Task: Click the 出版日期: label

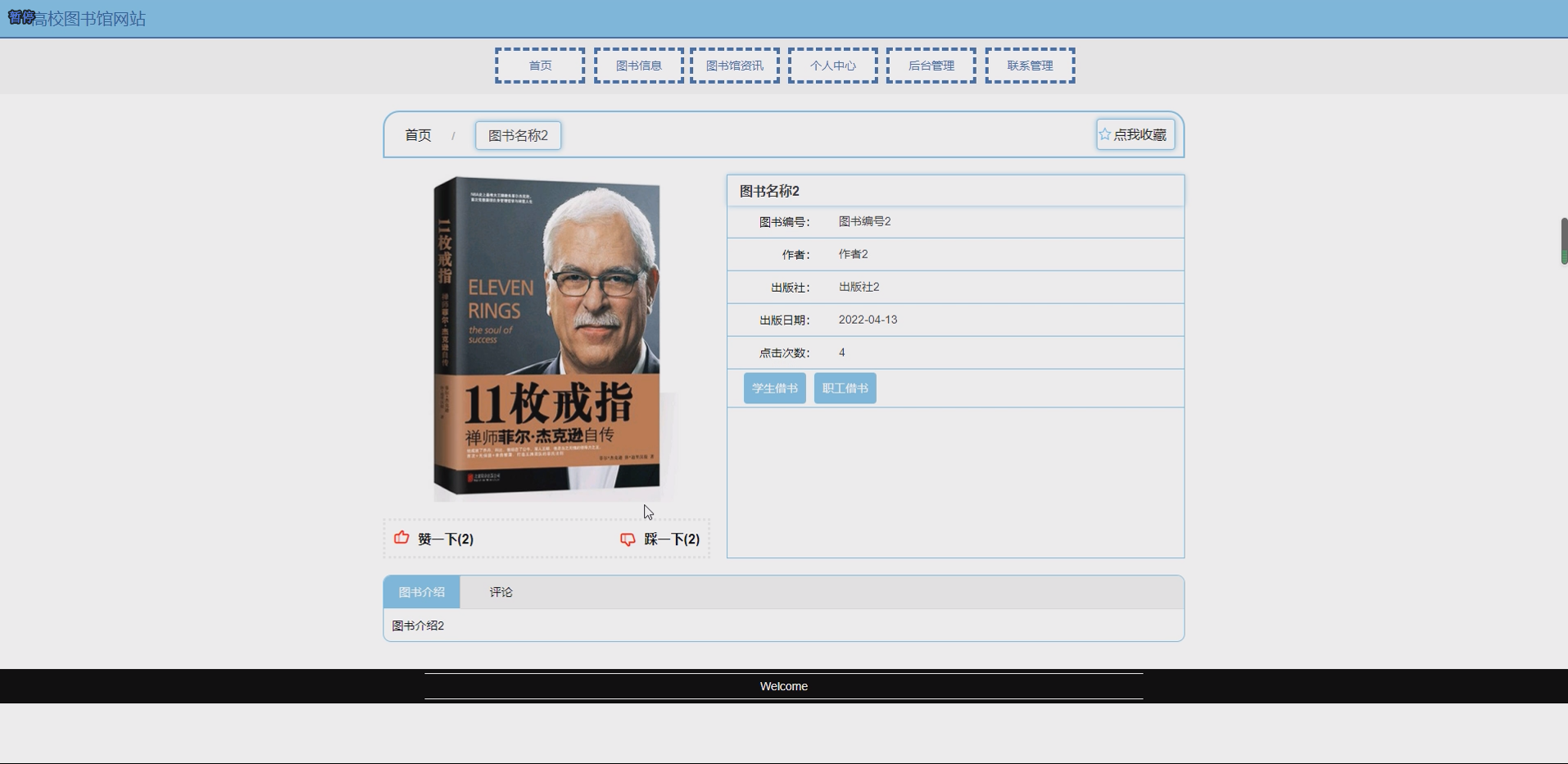Action: click(784, 321)
